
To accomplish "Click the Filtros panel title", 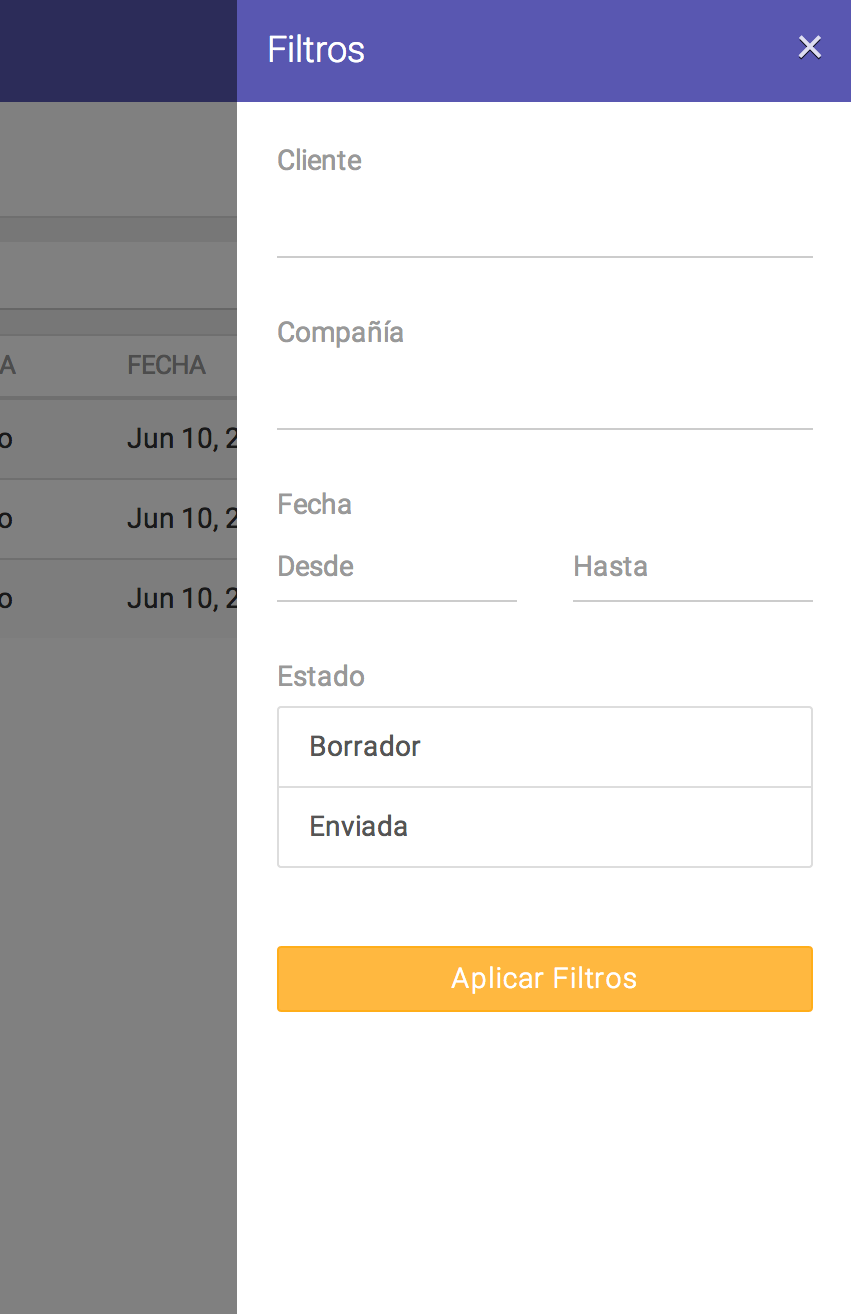I will click(315, 48).
